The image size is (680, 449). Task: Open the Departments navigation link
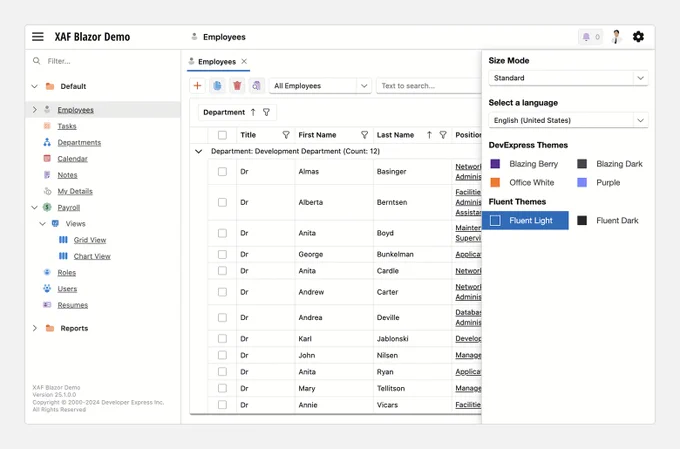point(79,142)
